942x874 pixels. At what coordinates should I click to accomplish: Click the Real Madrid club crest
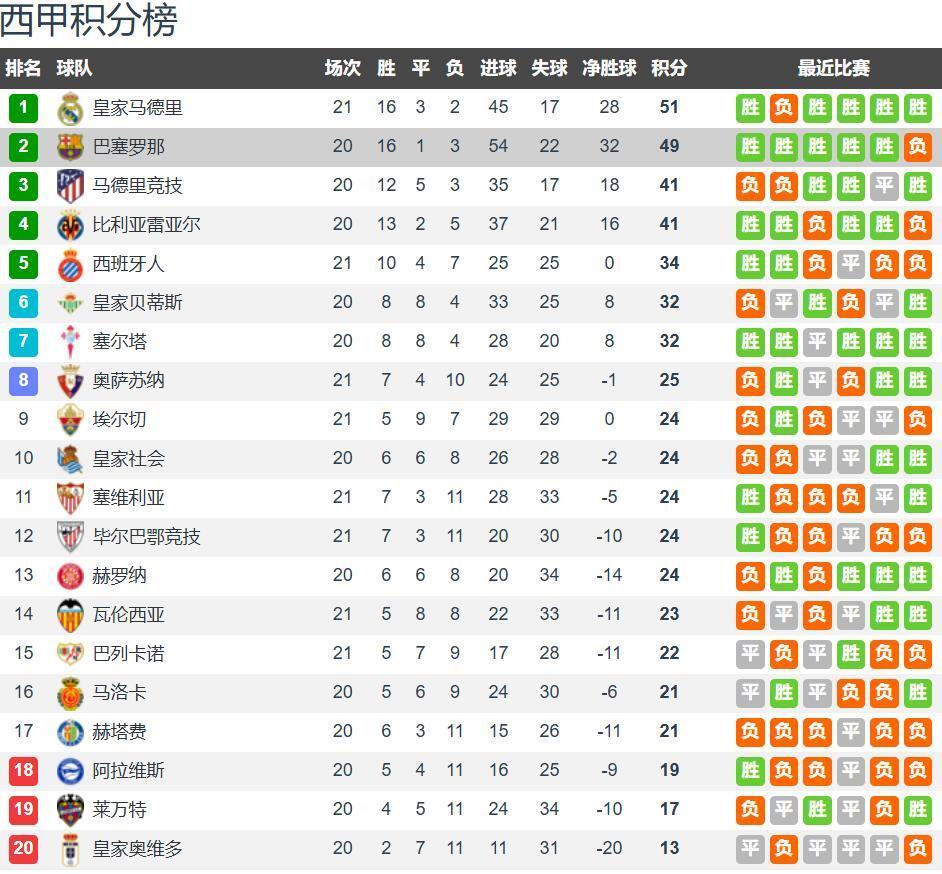(69, 108)
